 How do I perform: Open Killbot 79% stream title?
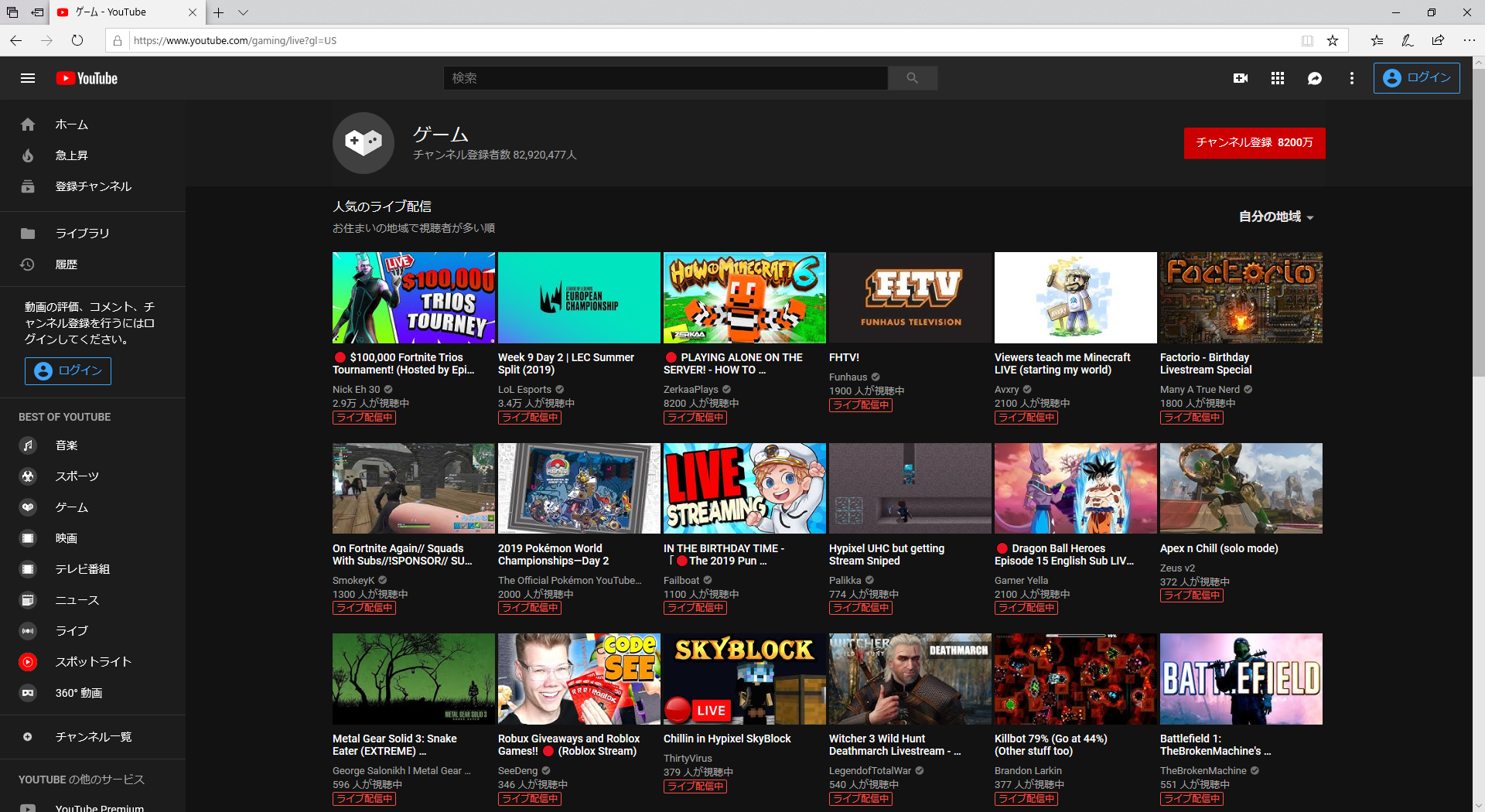pos(1051,745)
